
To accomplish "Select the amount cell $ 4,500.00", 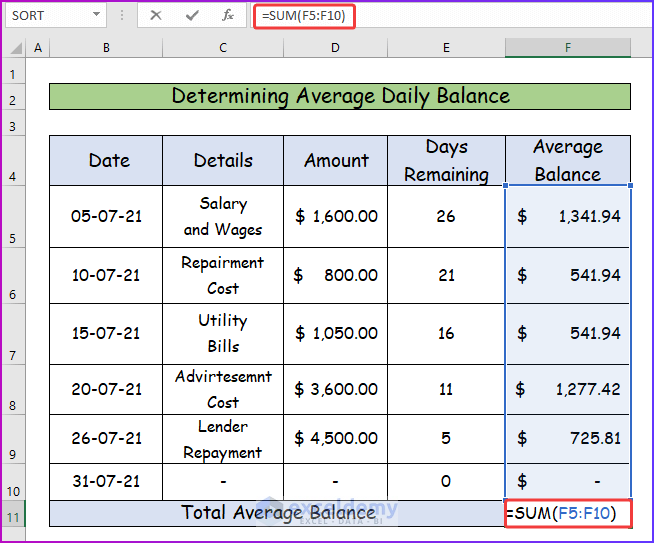I will pyautogui.click(x=335, y=438).
